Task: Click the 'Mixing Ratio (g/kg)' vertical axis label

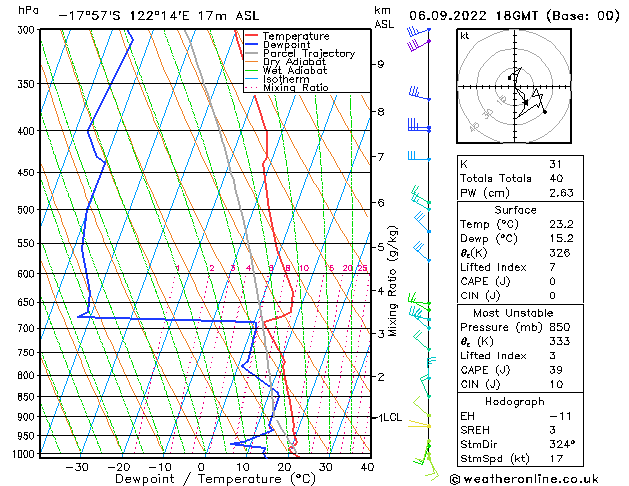Action: click(392, 281)
